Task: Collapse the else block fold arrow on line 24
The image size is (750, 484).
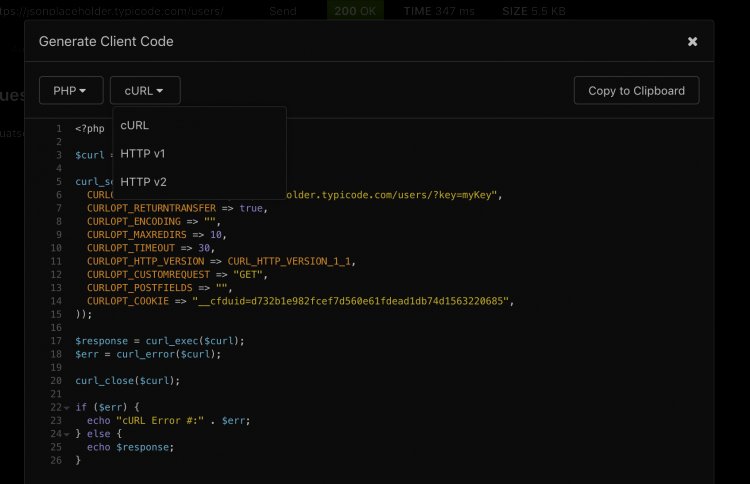Action: tap(66, 434)
